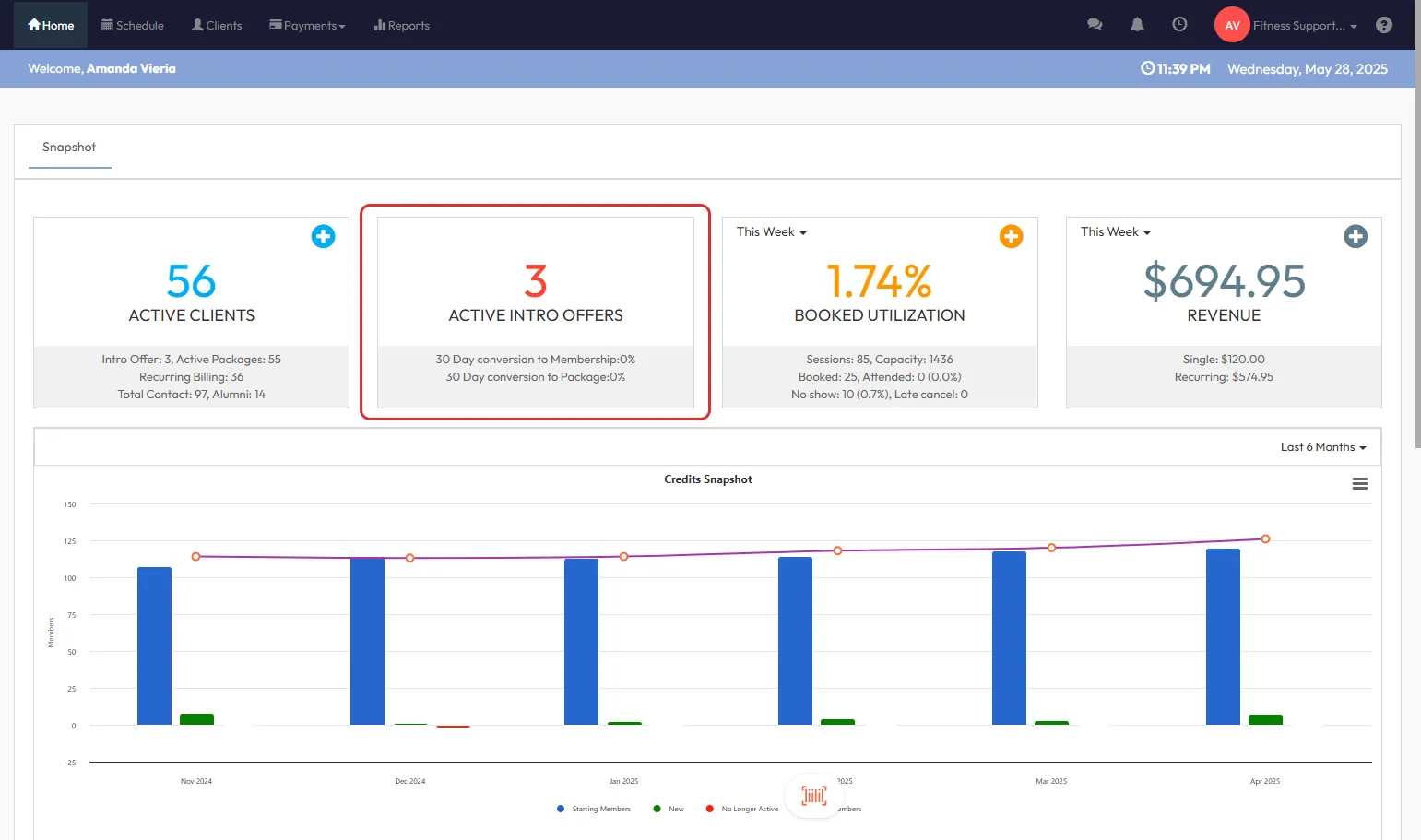
Task: Click the orange plus on Booked Utilization card
Action: [1011, 236]
